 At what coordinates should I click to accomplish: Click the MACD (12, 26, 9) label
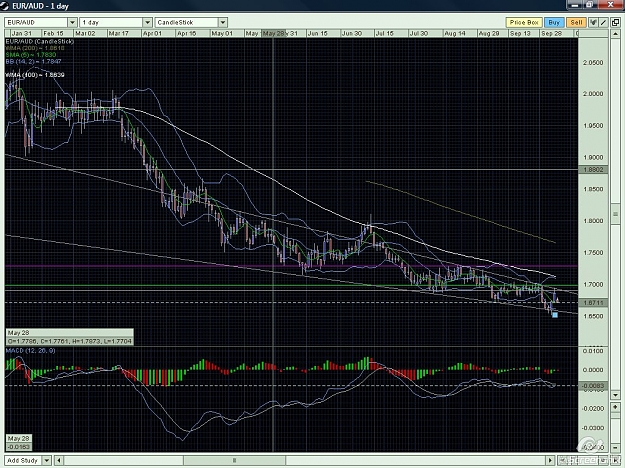(30, 351)
